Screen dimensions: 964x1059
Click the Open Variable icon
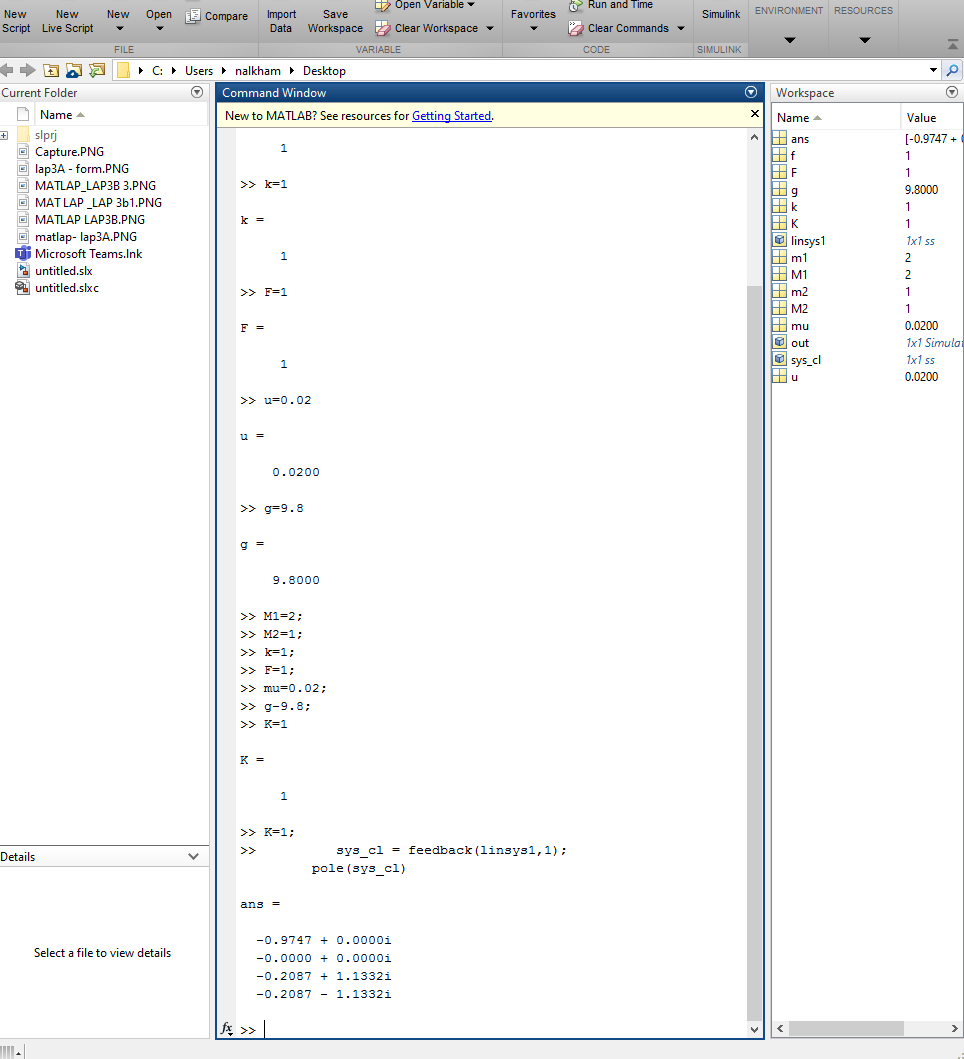382,5
